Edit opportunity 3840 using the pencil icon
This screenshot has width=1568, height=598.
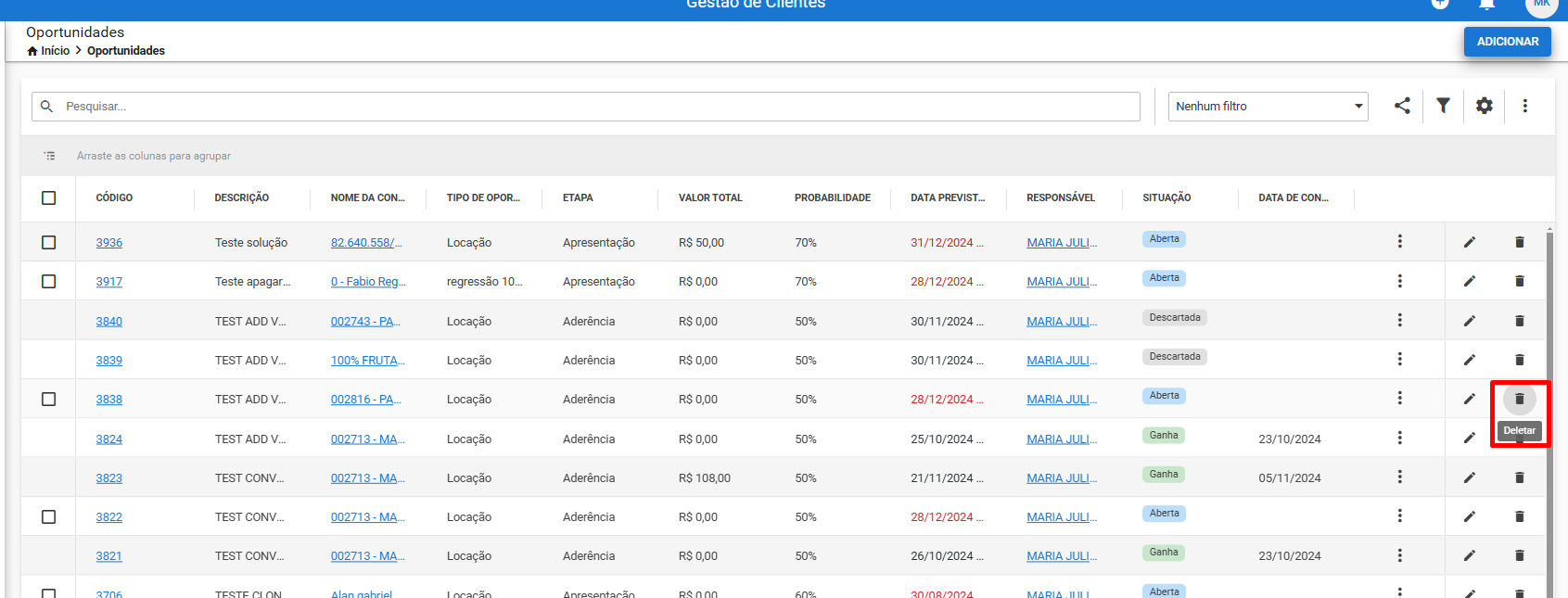[x=1470, y=321]
